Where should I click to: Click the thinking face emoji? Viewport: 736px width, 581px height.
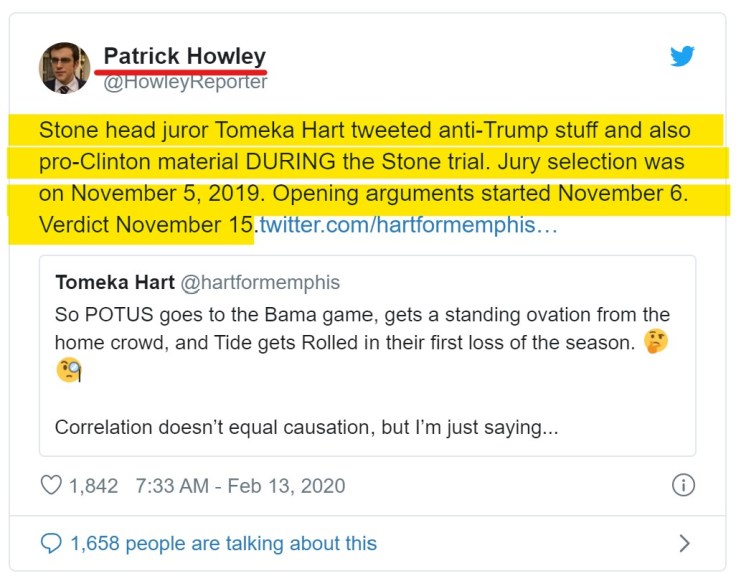656,342
